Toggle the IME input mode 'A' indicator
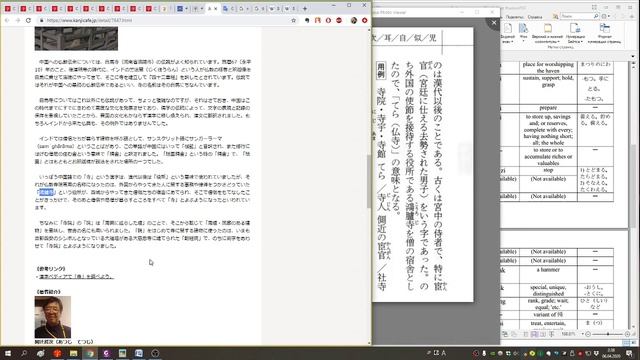 pyautogui.click(x=444, y=353)
